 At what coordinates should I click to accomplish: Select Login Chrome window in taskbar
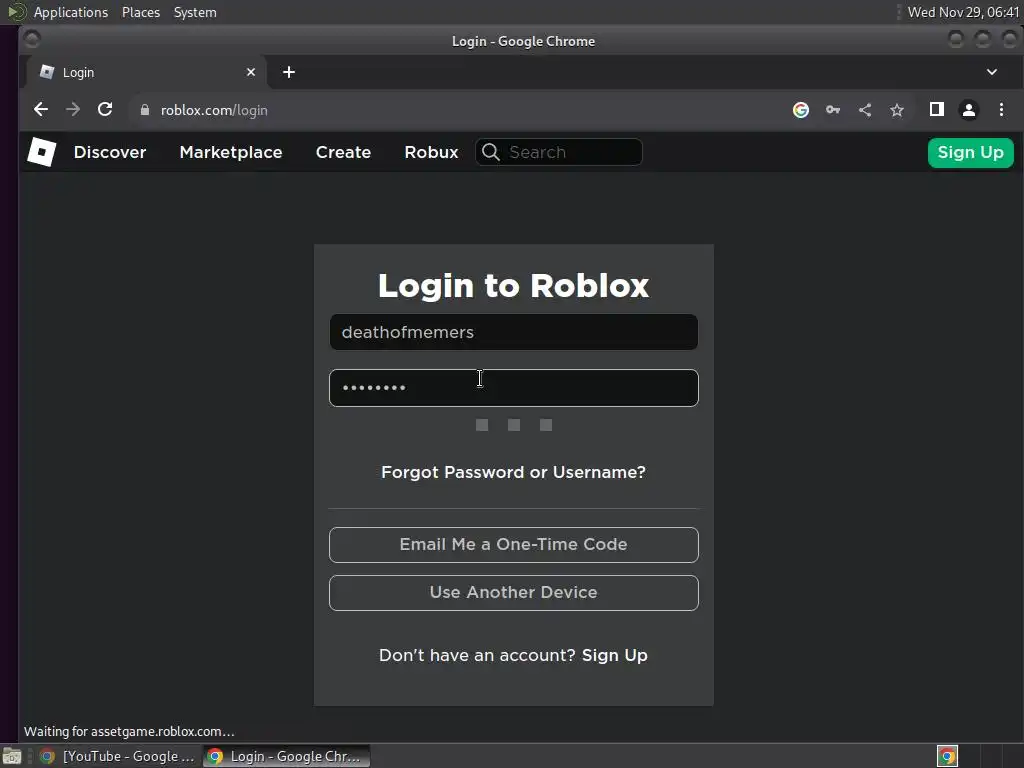click(286, 756)
